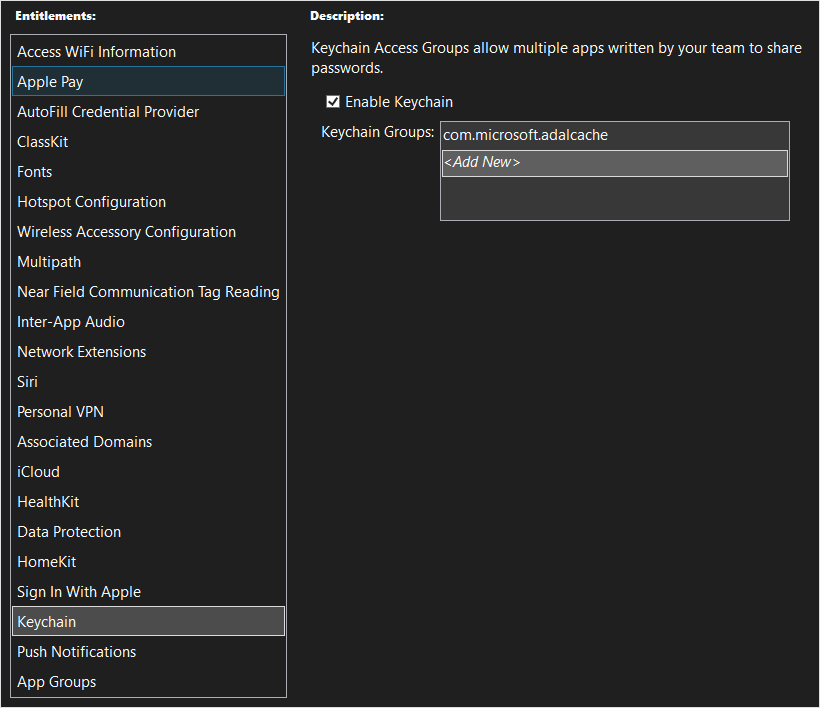
Task: Select the Siri entitlement
Action: coord(28,382)
